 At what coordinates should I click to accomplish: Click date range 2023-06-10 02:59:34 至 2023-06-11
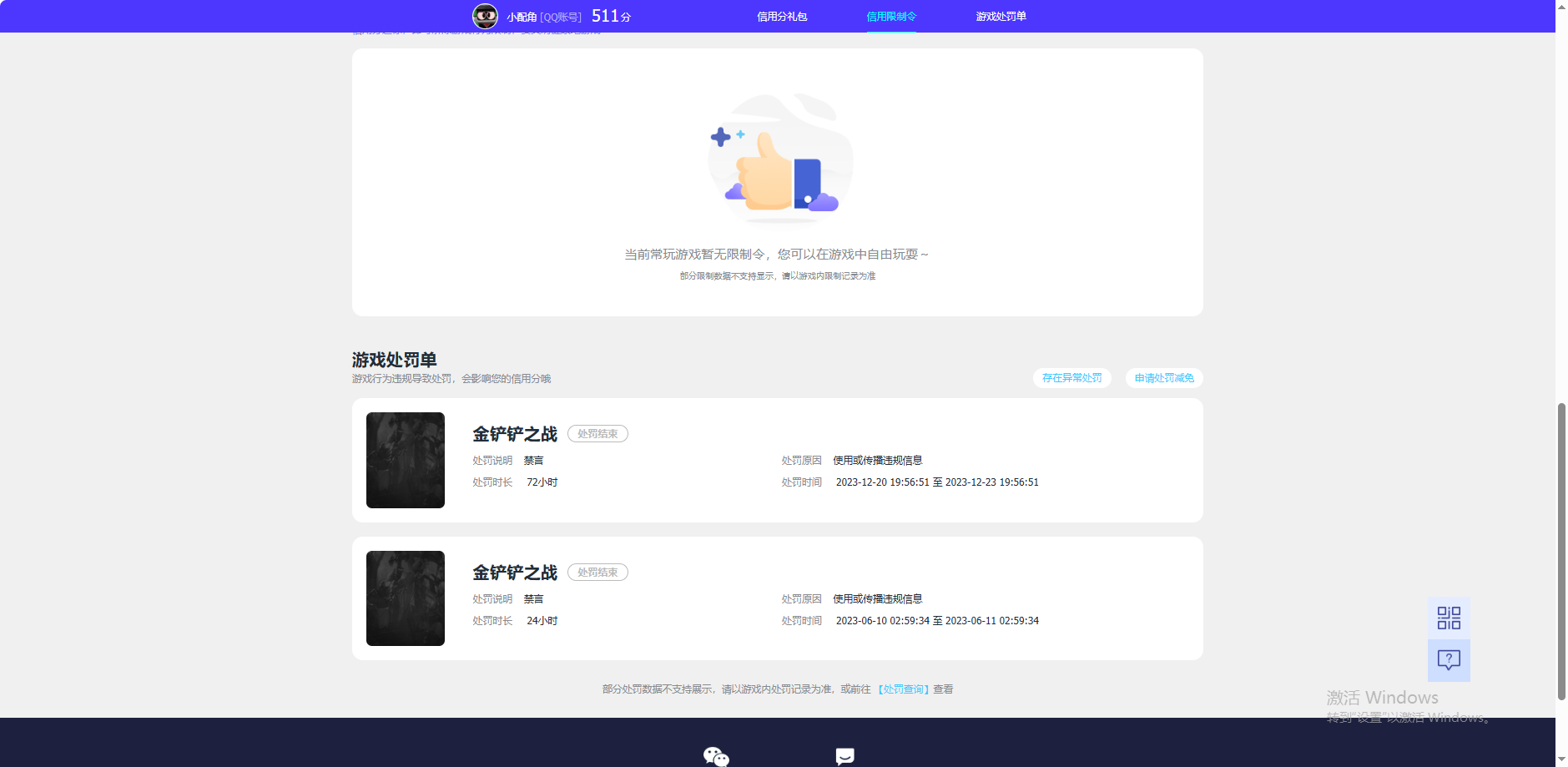click(937, 621)
